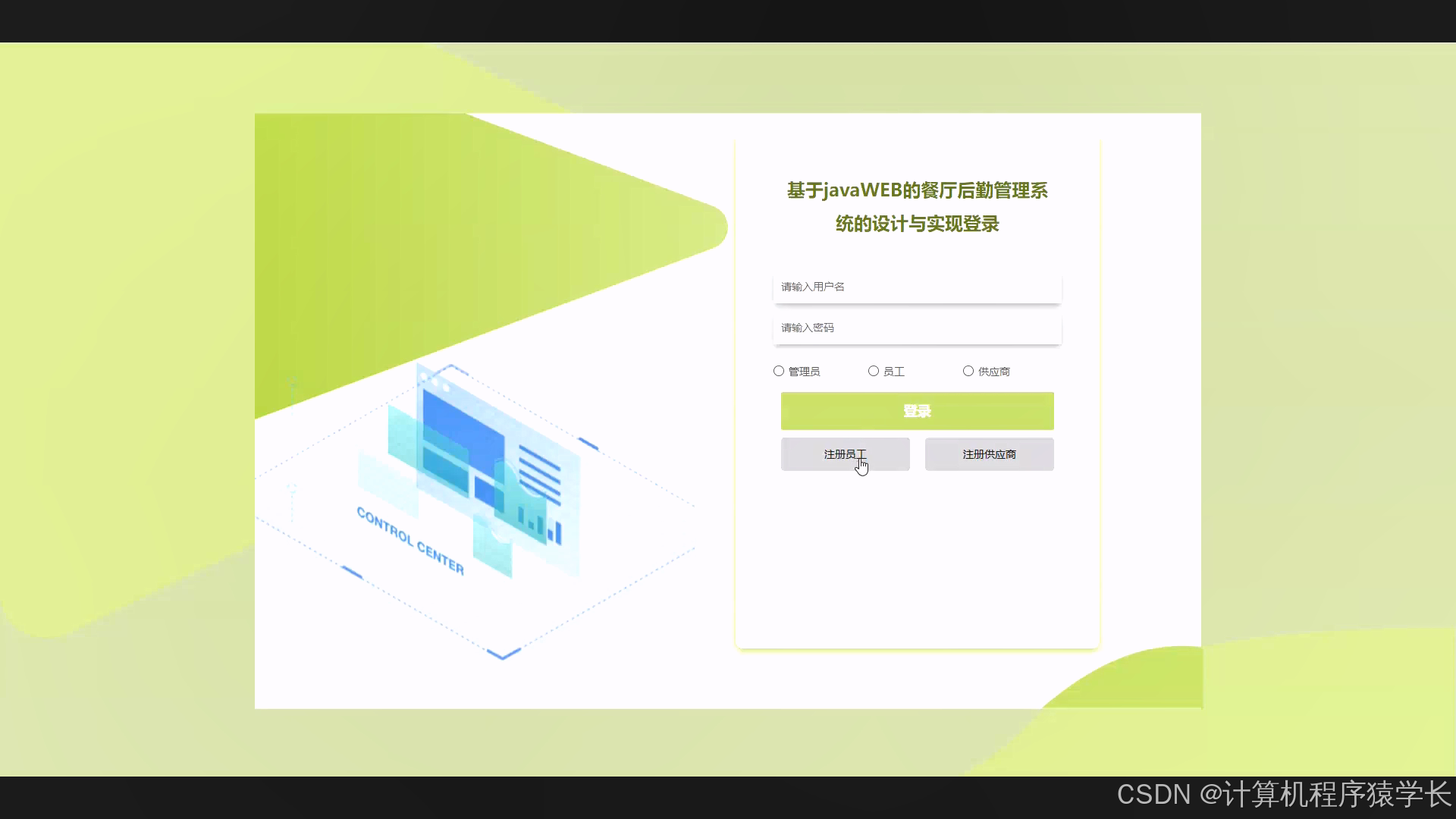Click the 注册供应商 register supplier button
Screen dimensions: 1456x819
(x=989, y=453)
